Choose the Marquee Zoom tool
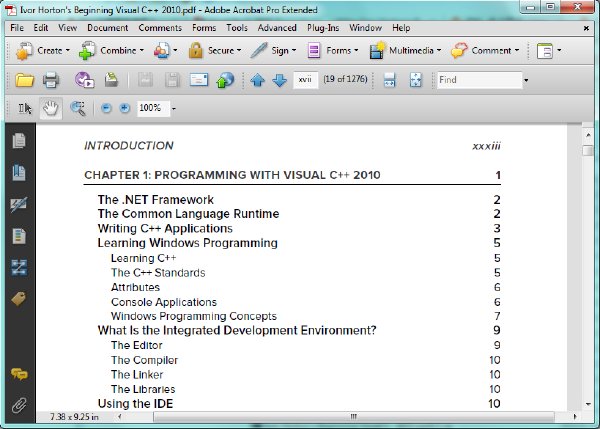This screenshot has height=429, width=600. point(78,109)
